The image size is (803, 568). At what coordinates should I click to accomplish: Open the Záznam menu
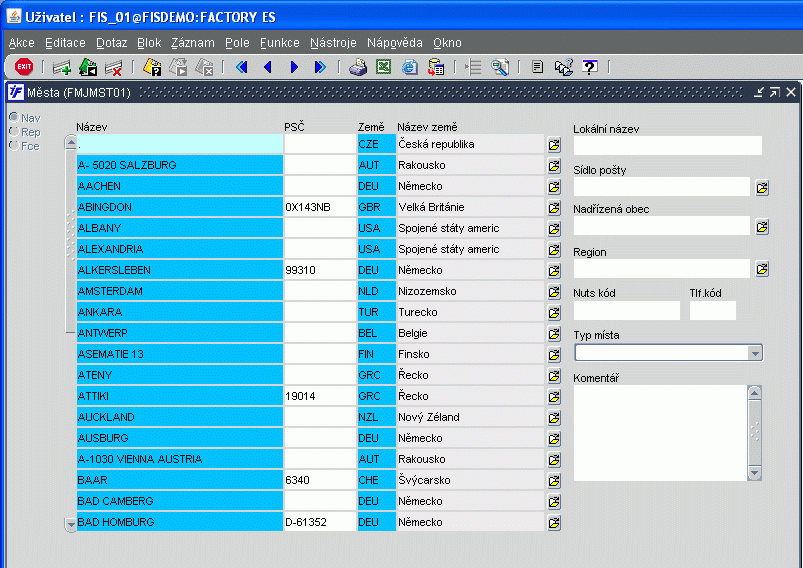click(193, 43)
